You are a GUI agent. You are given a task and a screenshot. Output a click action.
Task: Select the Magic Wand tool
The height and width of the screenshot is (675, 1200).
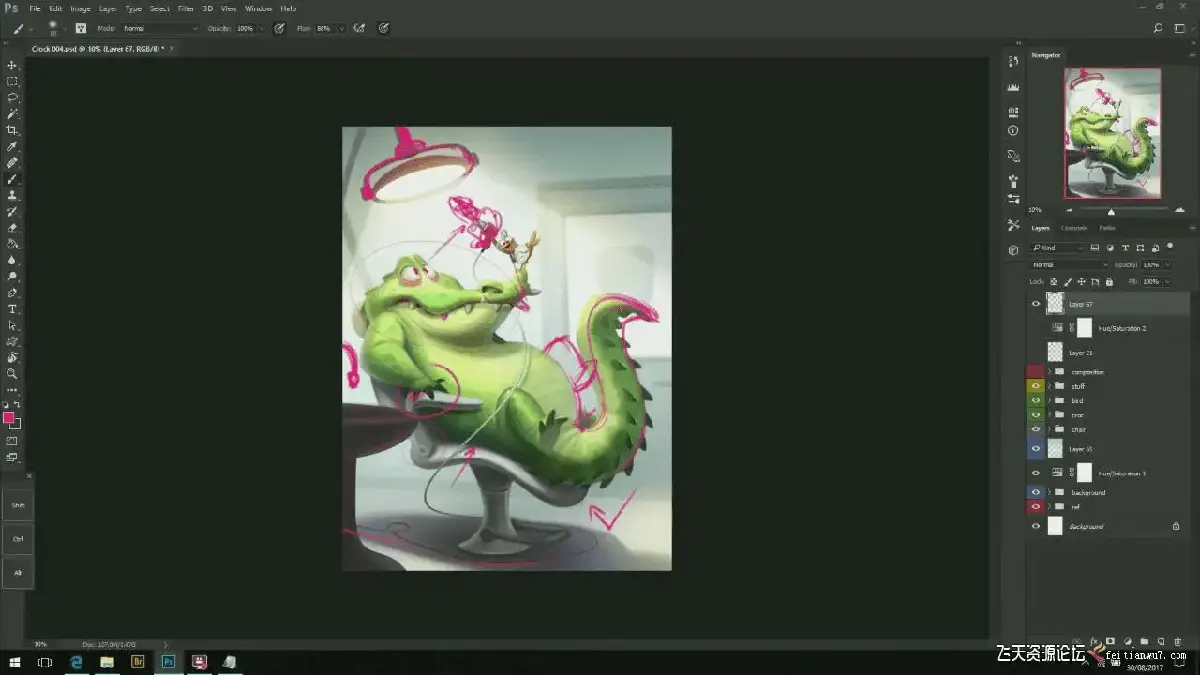(x=12, y=113)
